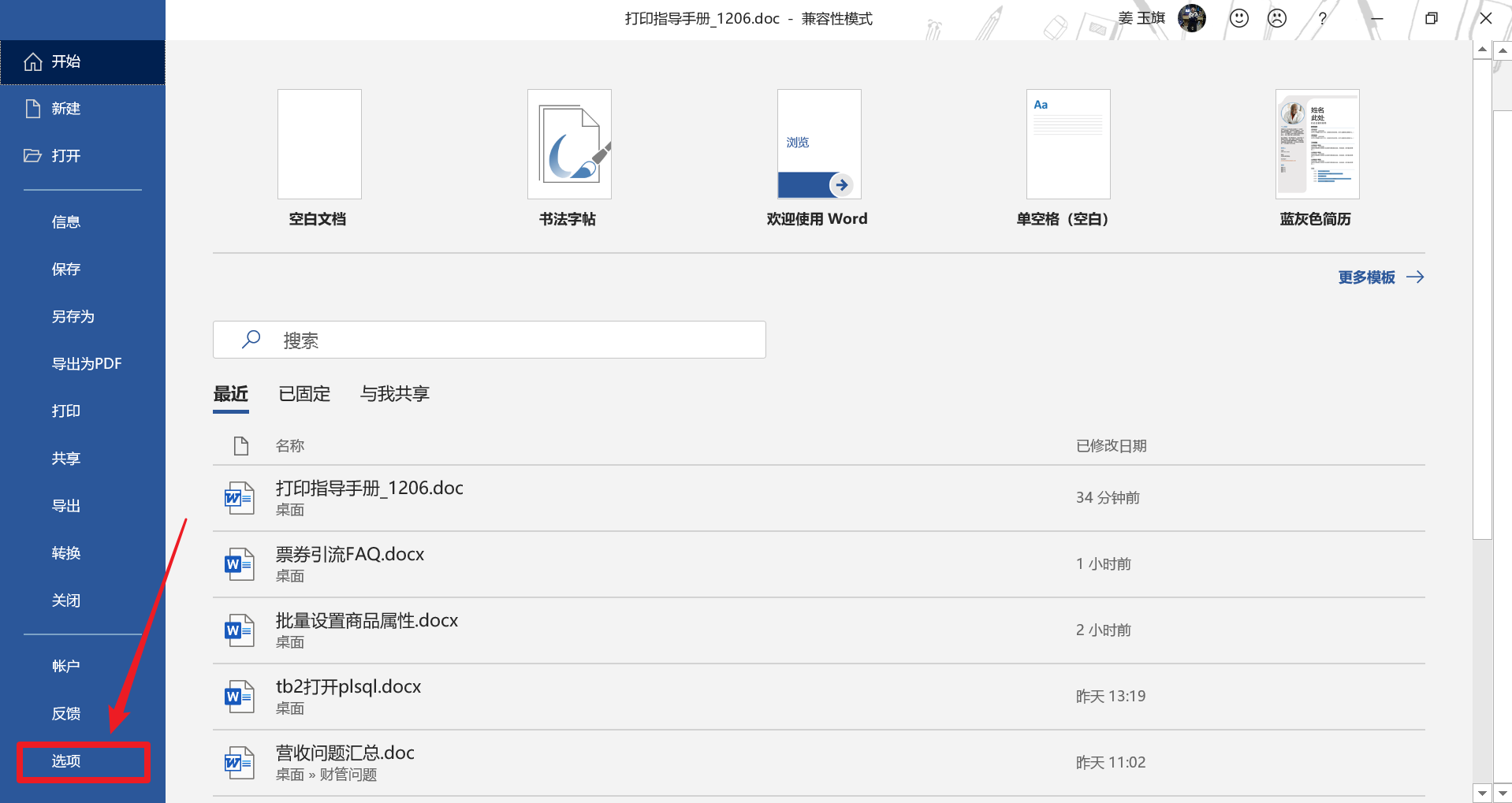The height and width of the screenshot is (803, 1512).
Task: Click the 昨天 11:02 modified time
Action: click(x=1111, y=763)
